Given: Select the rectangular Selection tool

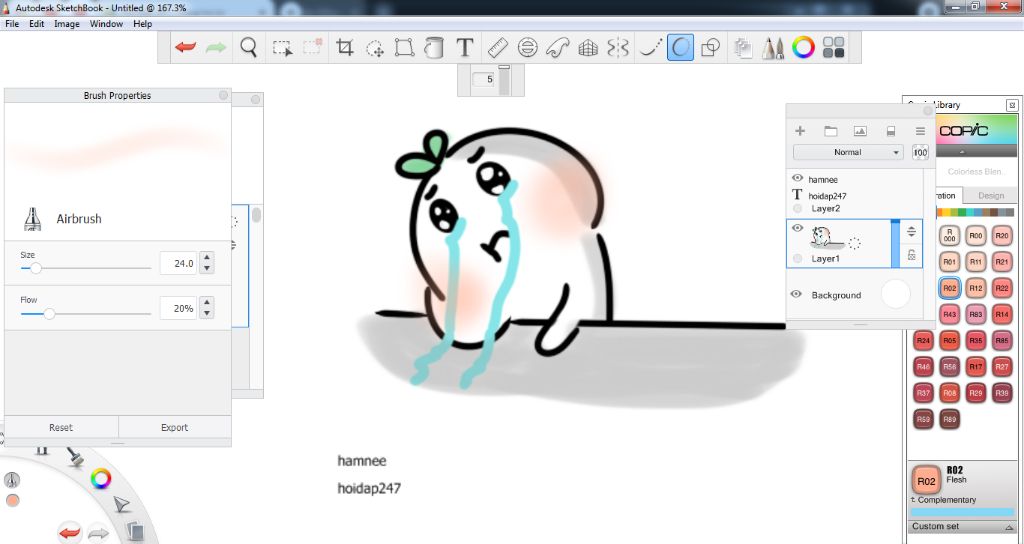Looking at the screenshot, I should [x=282, y=48].
